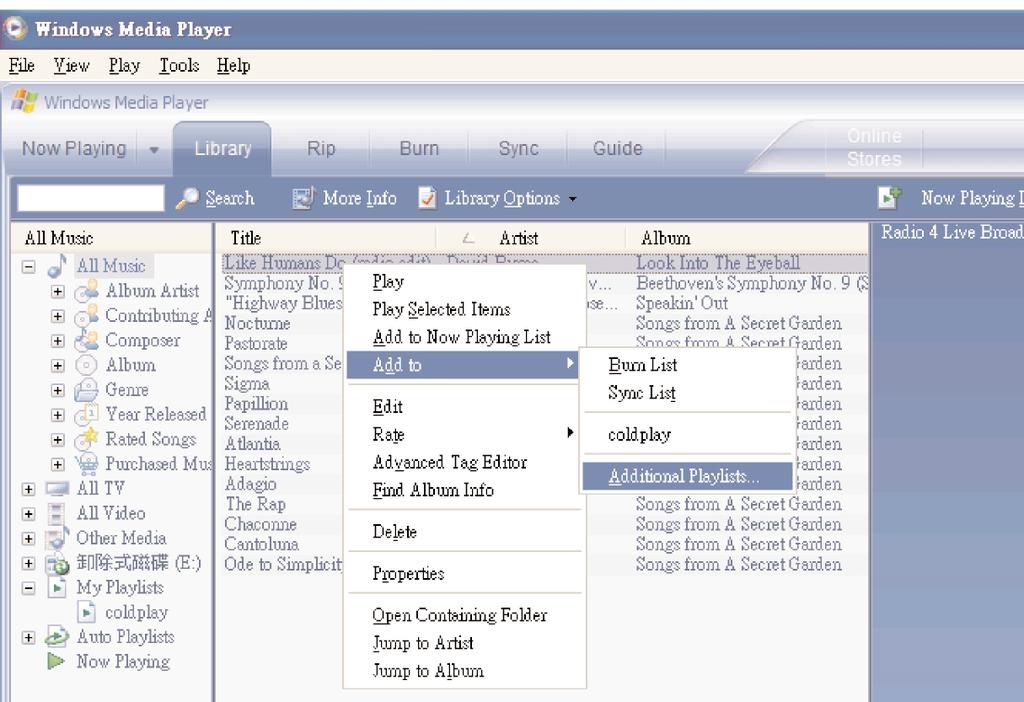Choose Additional Playlists in the submenu
1024x702 pixels.
coord(688,476)
